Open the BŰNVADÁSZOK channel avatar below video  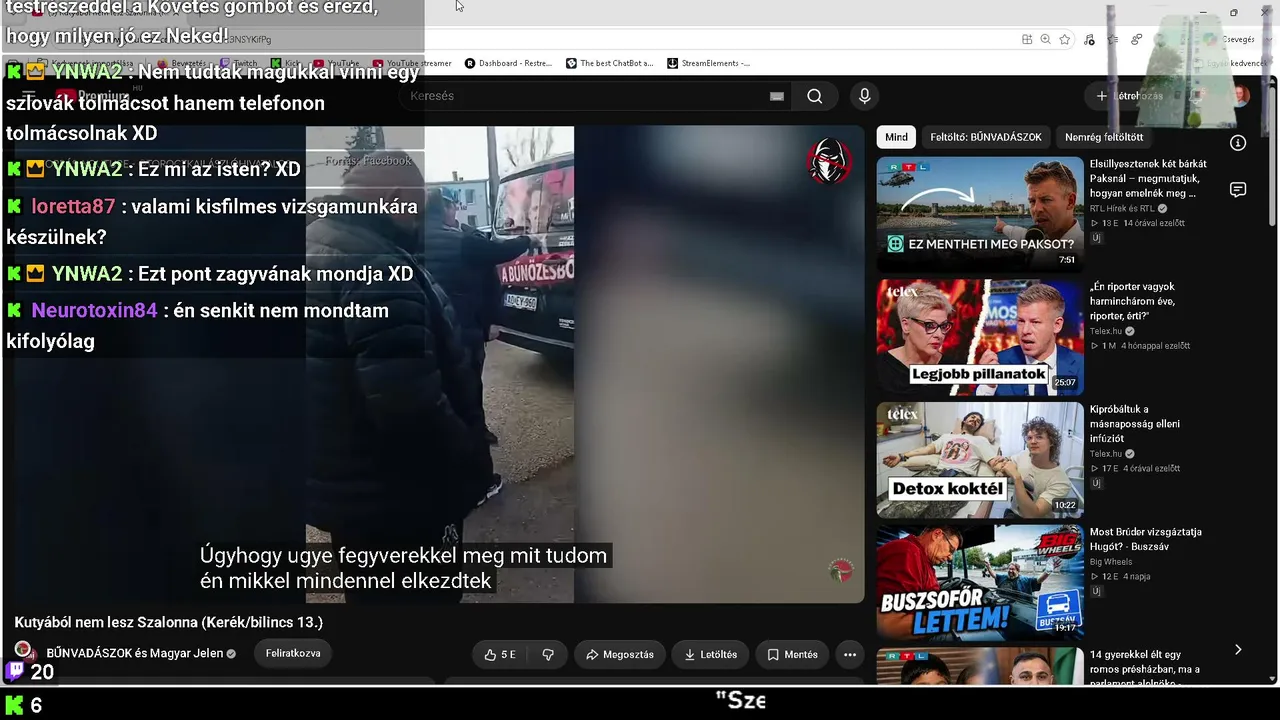(x=24, y=653)
